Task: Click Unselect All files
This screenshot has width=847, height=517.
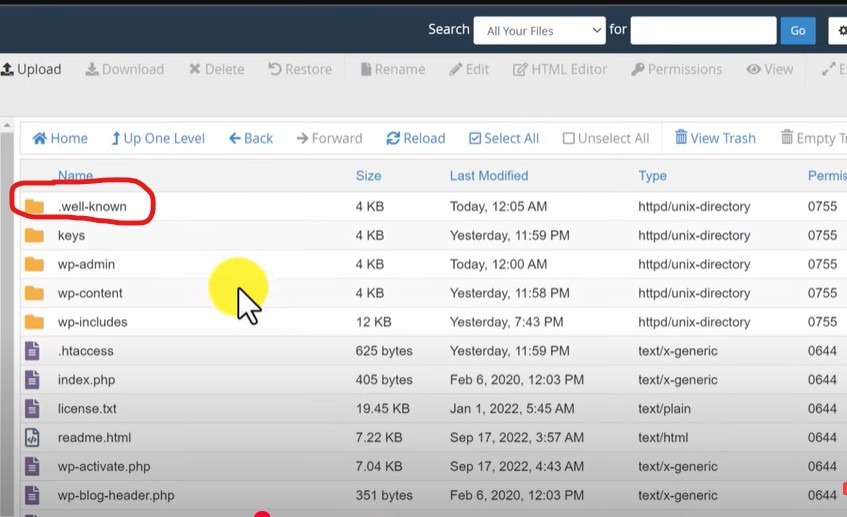Action: click(606, 138)
